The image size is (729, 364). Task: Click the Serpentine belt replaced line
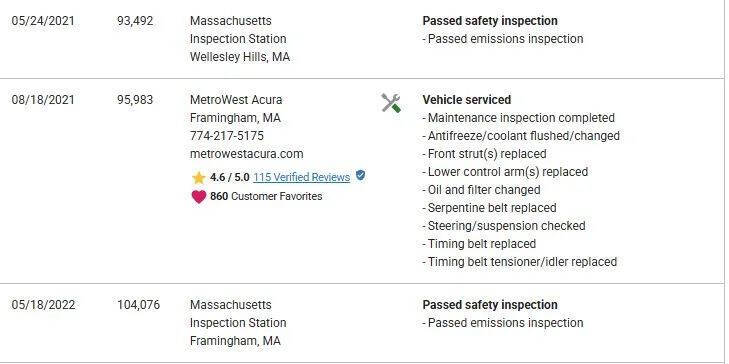(489, 208)
